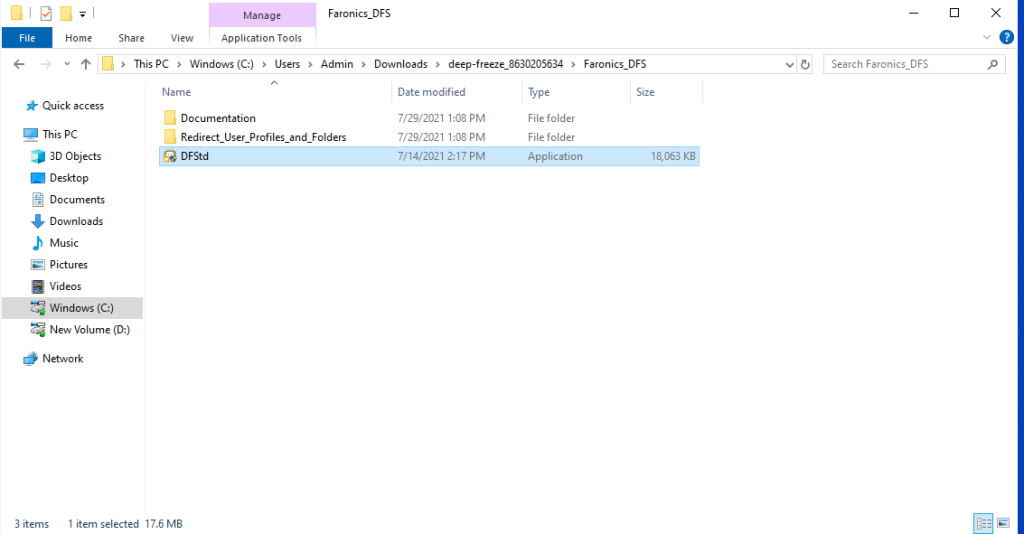Switch to details view layout
1024x534 pixels.
(982, 523)
